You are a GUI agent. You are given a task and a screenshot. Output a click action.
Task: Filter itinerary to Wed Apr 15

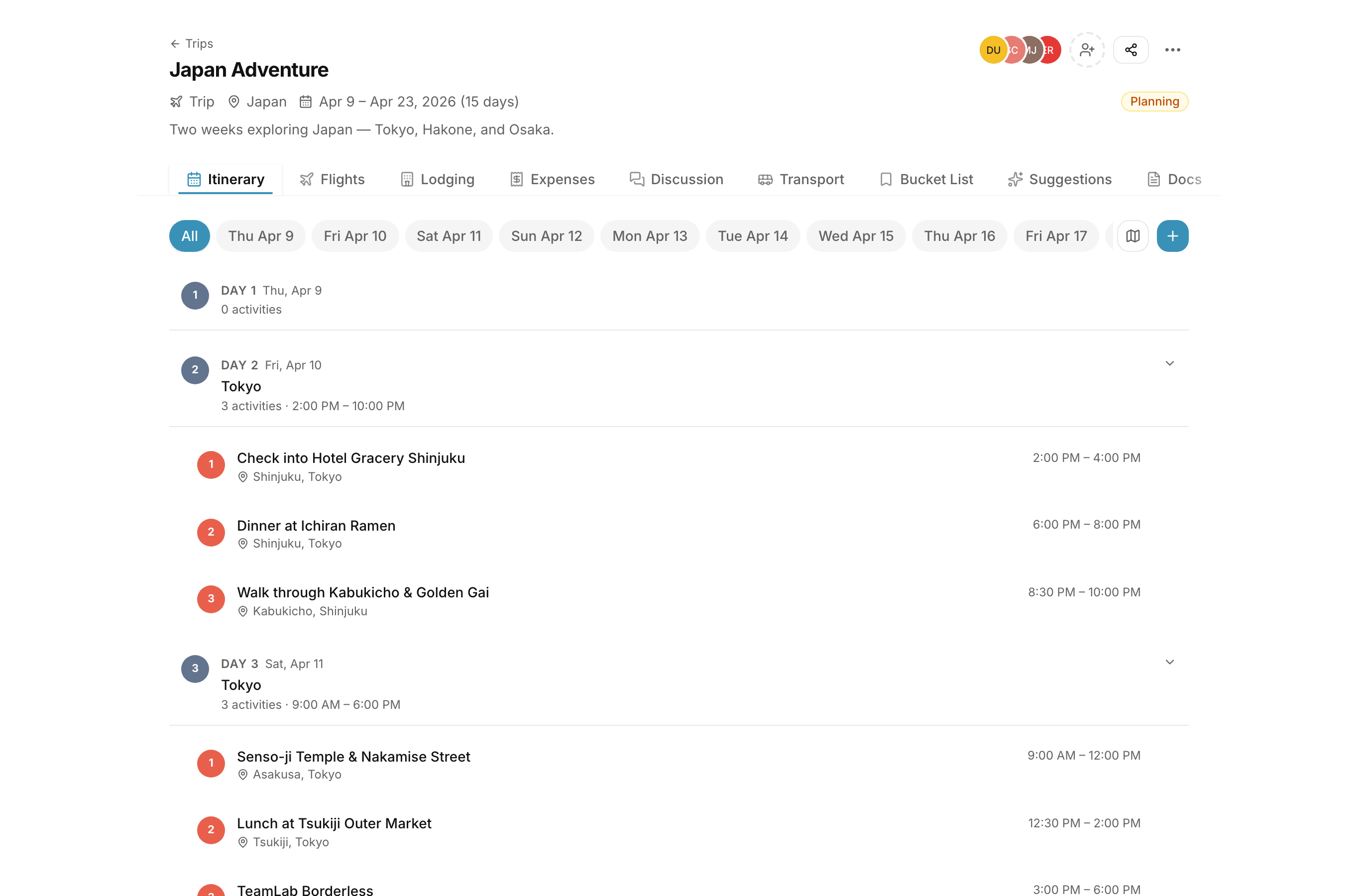tap(856, 236)
